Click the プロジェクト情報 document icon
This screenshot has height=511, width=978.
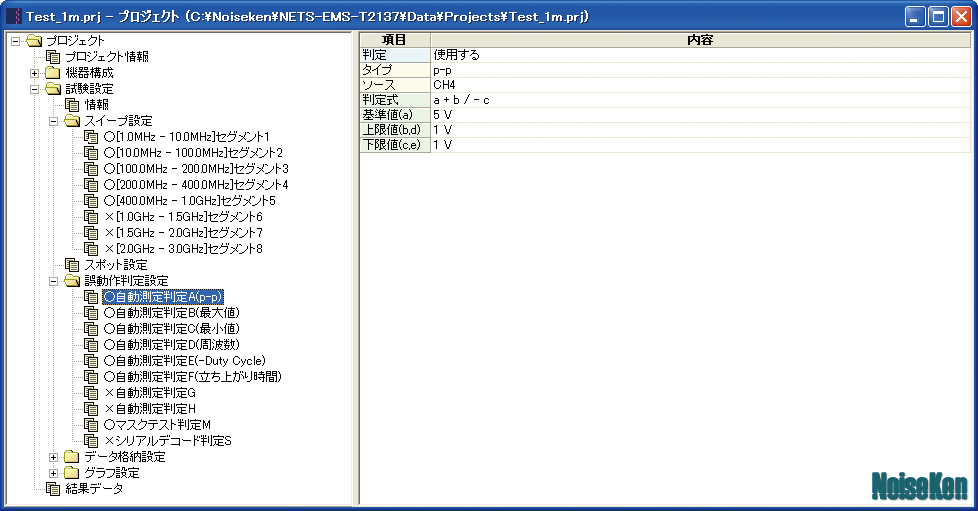click(x=53, y=57)
